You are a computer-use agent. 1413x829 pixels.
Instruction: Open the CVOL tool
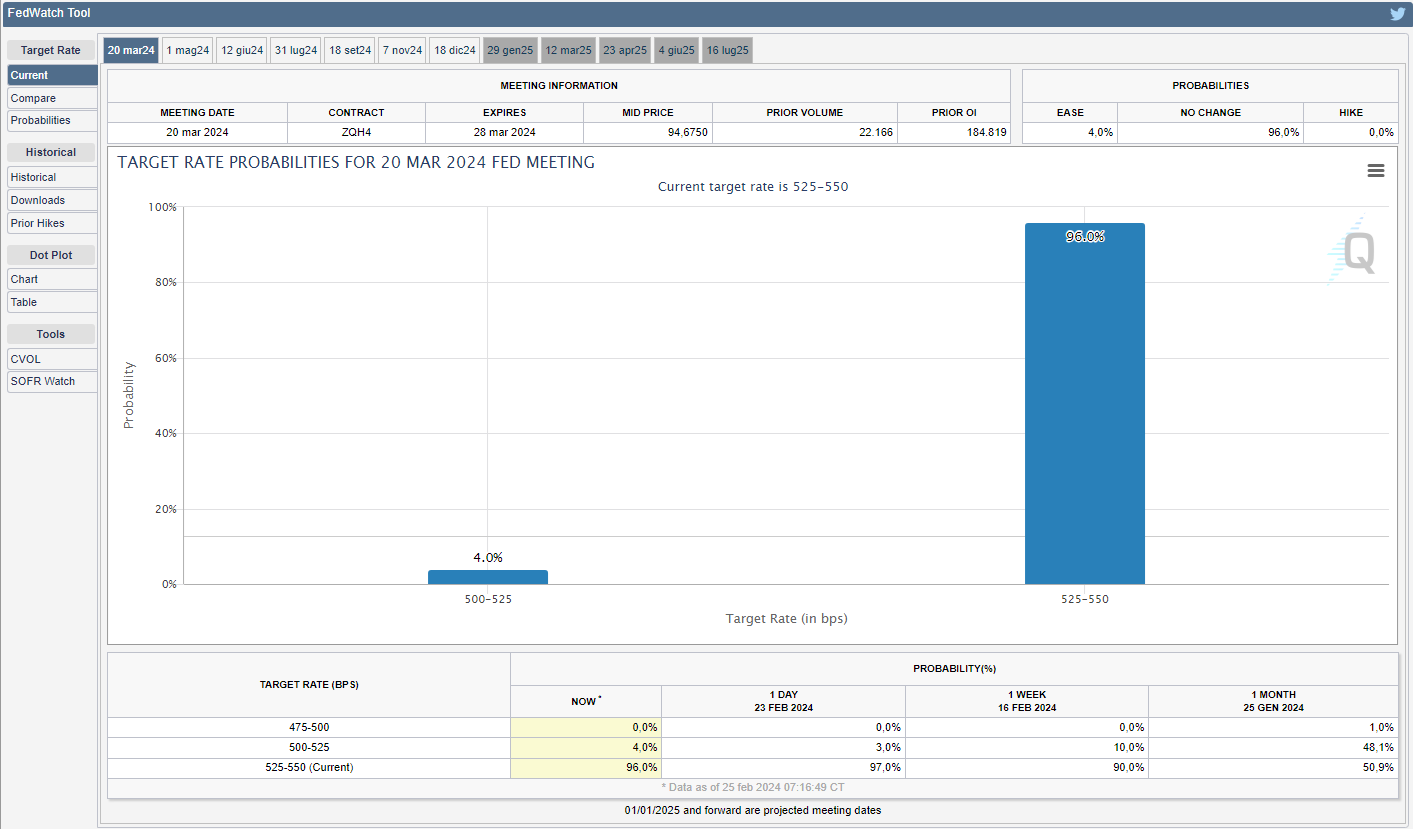click(x=52, y=359)
